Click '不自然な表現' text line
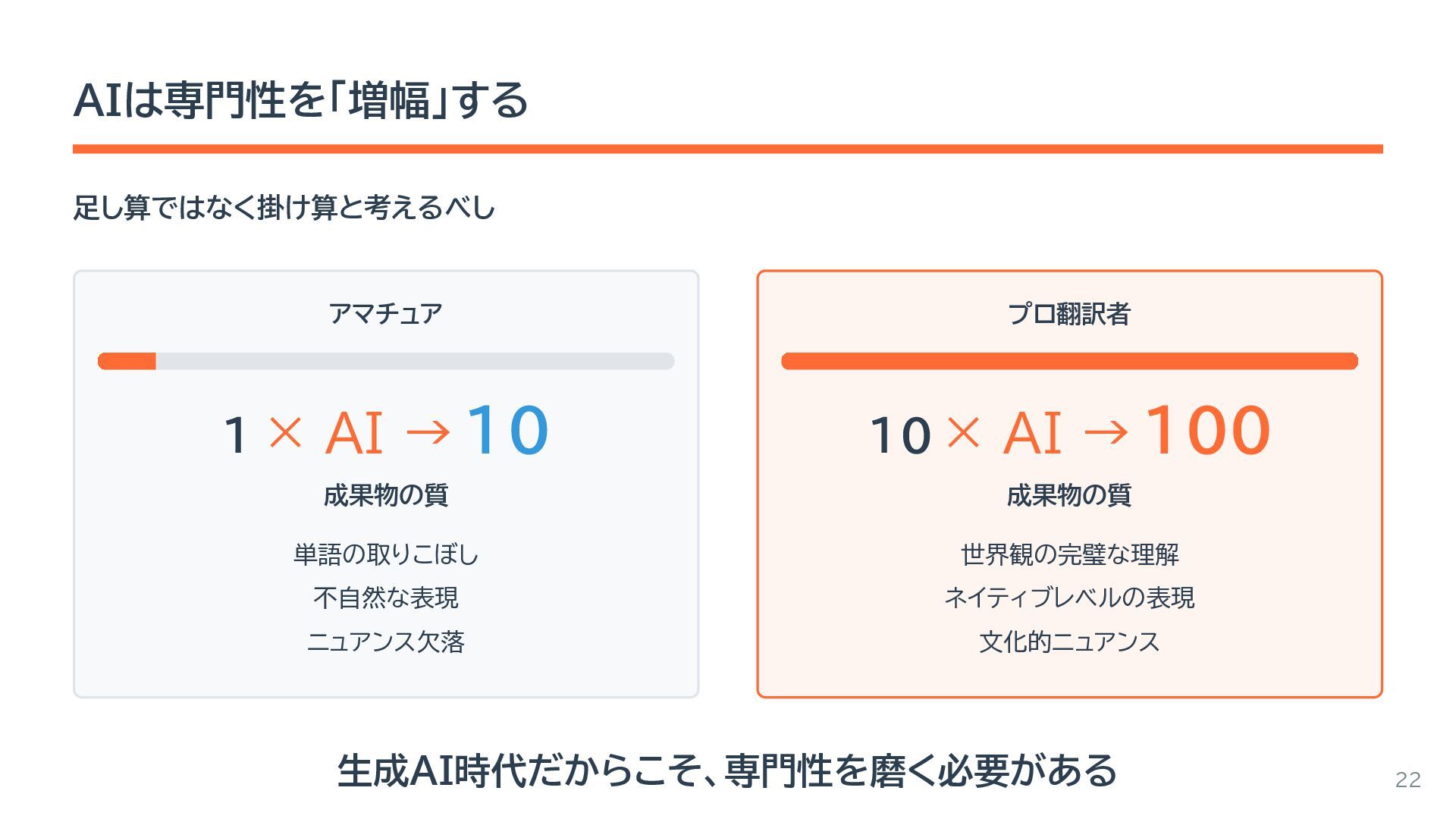The height and width of the screenshot is (819, 1456). click(385, 598)
